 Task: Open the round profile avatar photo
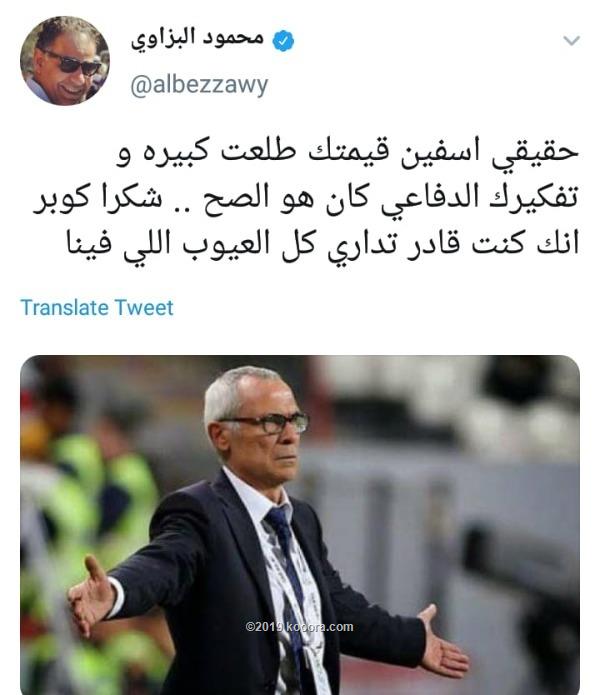pos(65,61)
